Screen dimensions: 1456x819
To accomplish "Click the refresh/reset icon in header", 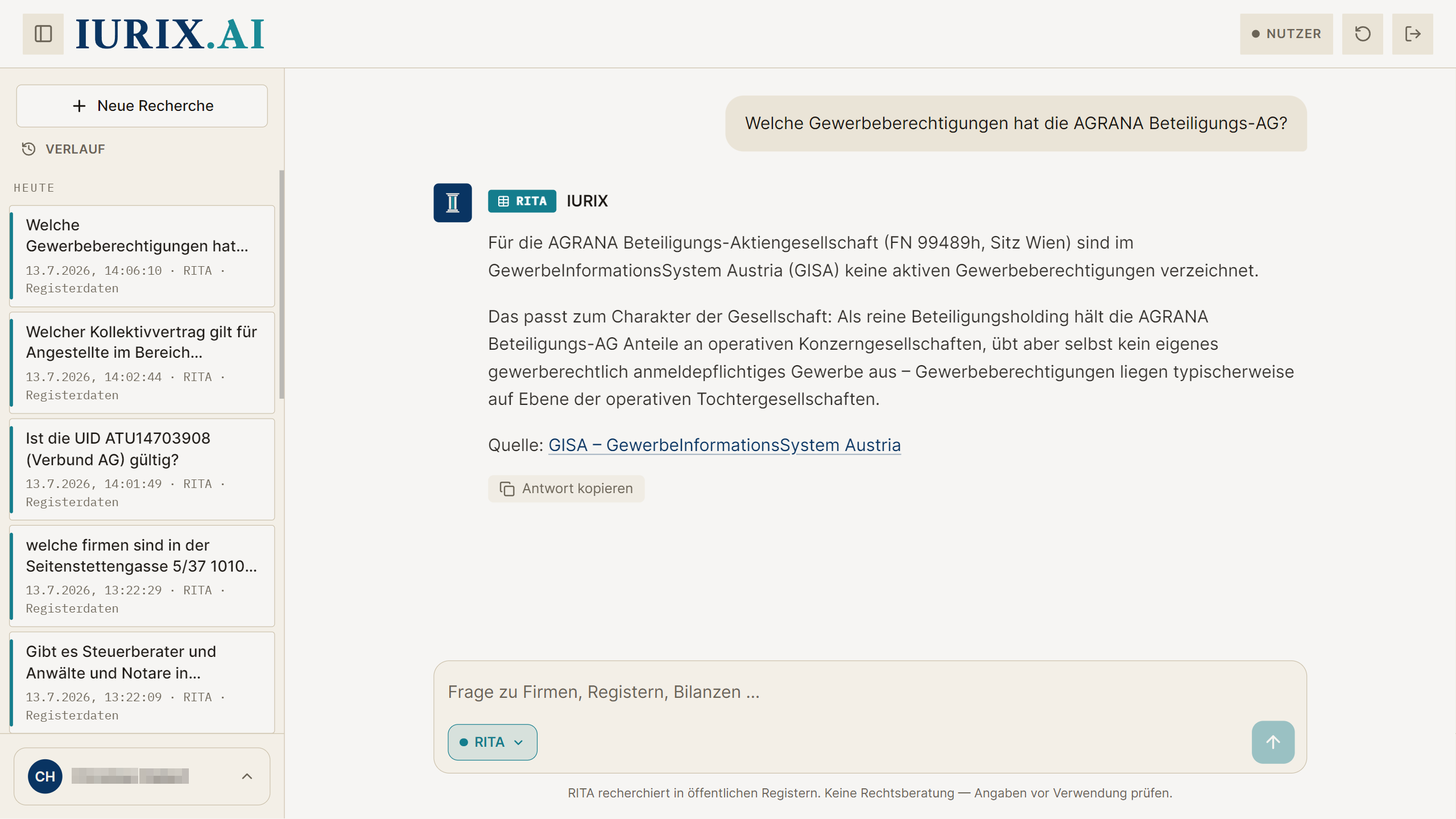I will (1362, 34).
